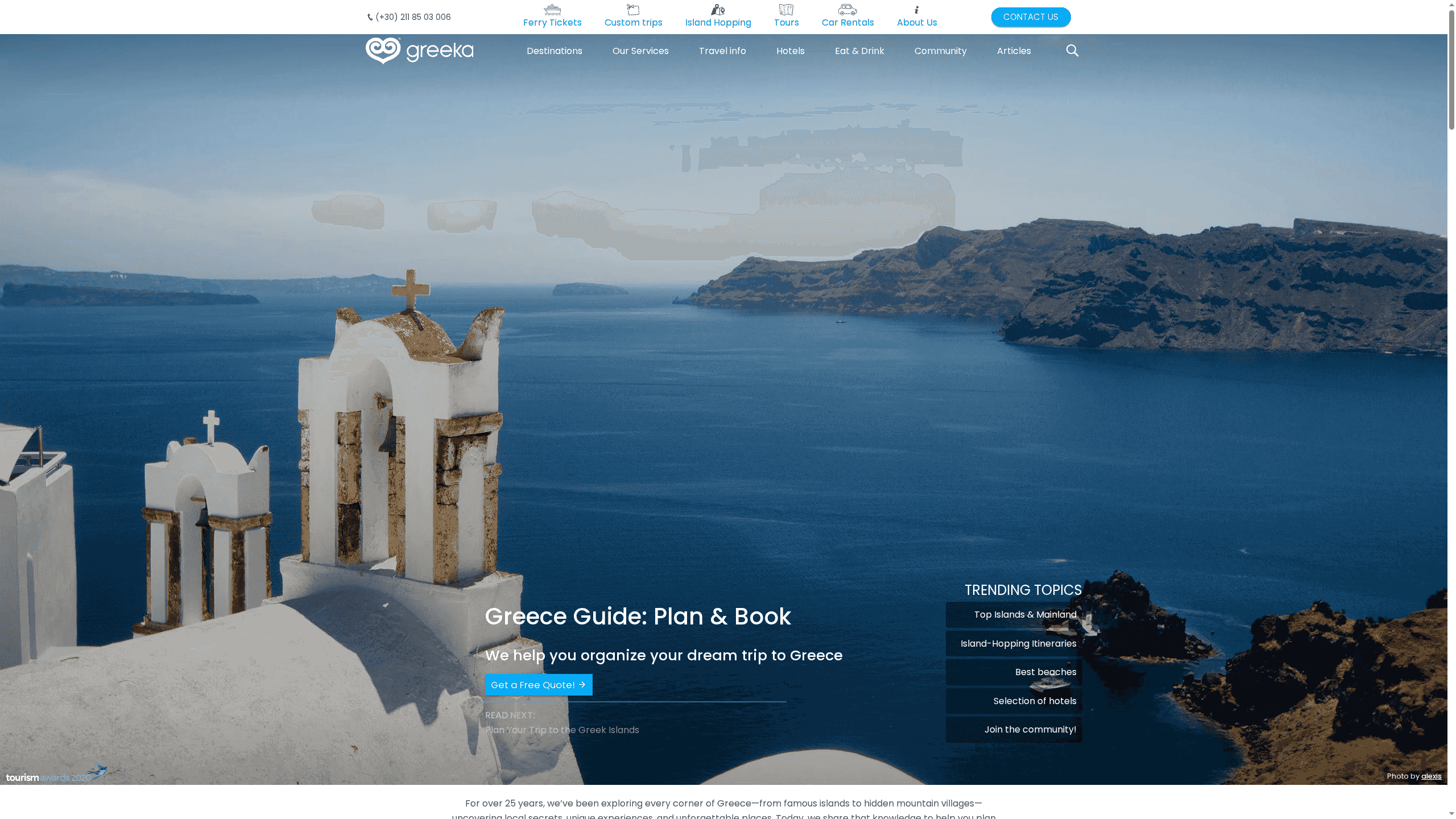Click the Contact Us button

tap(1031, 17)
